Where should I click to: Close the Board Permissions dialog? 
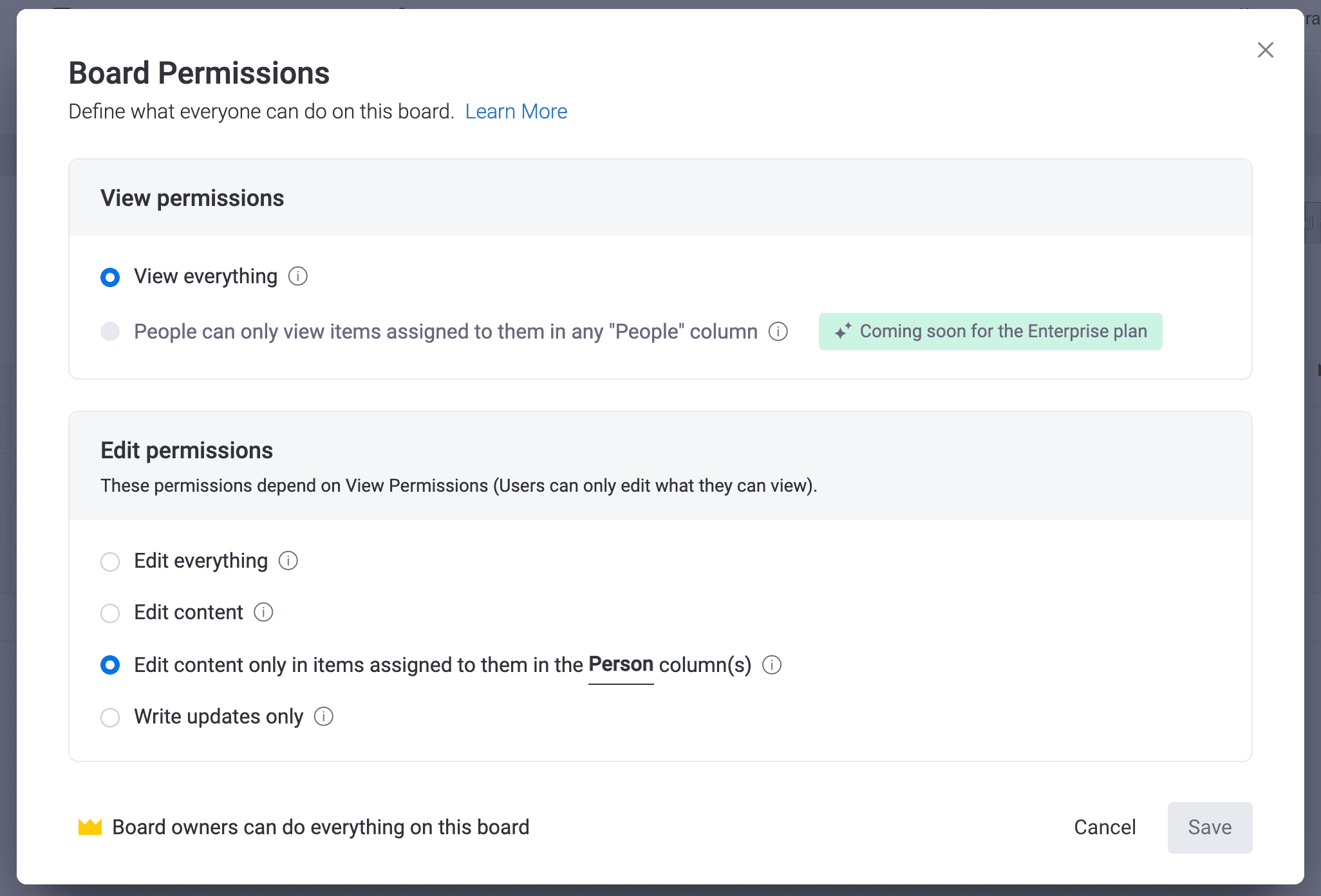pyautogui.click(x=1266, y=50)
